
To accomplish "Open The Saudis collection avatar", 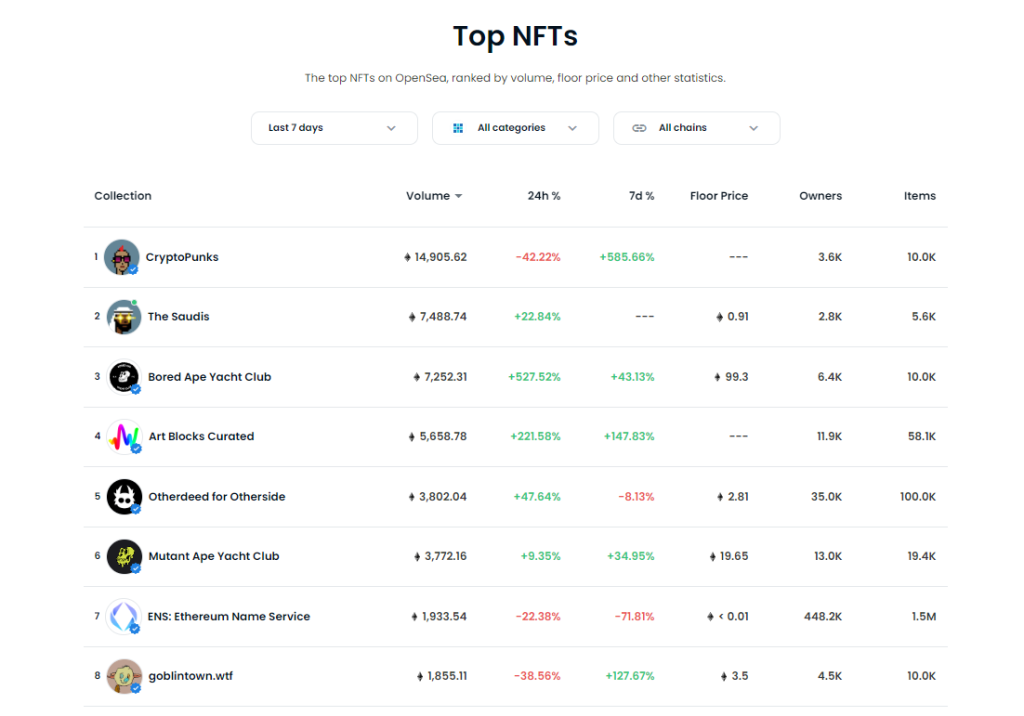I will tap(123, 317).
